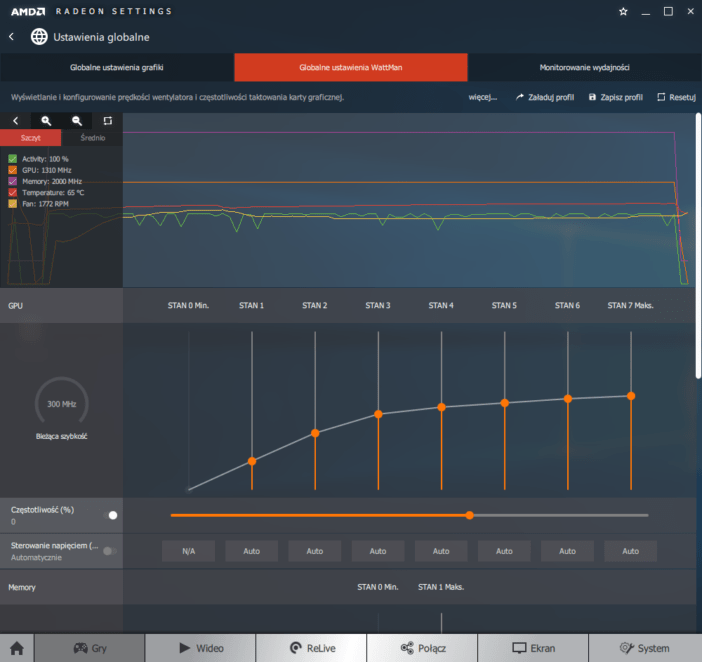This screenshot has width=702, height=662.
Task: Click the STAN 5 frequency point
Action: pyautogui.click(x=505, y=403)
